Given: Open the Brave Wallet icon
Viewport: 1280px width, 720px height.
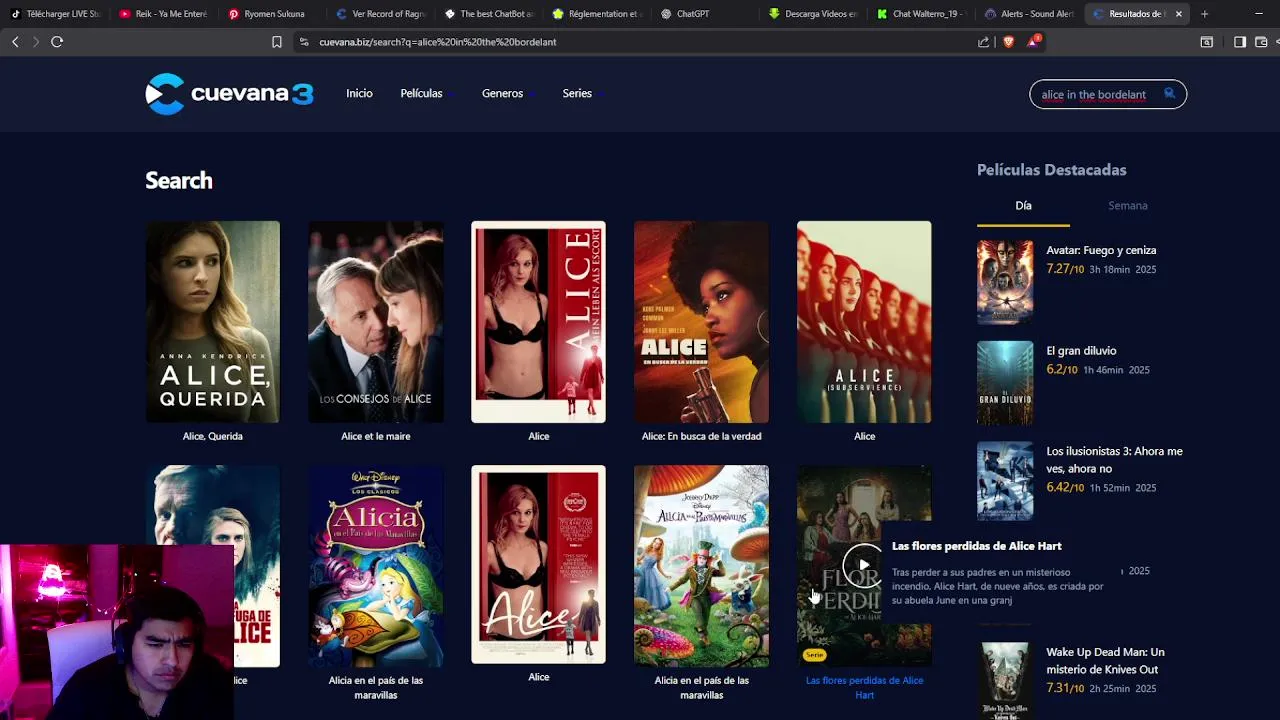Looking at the screenshot, I should (x=1261, y=42).
